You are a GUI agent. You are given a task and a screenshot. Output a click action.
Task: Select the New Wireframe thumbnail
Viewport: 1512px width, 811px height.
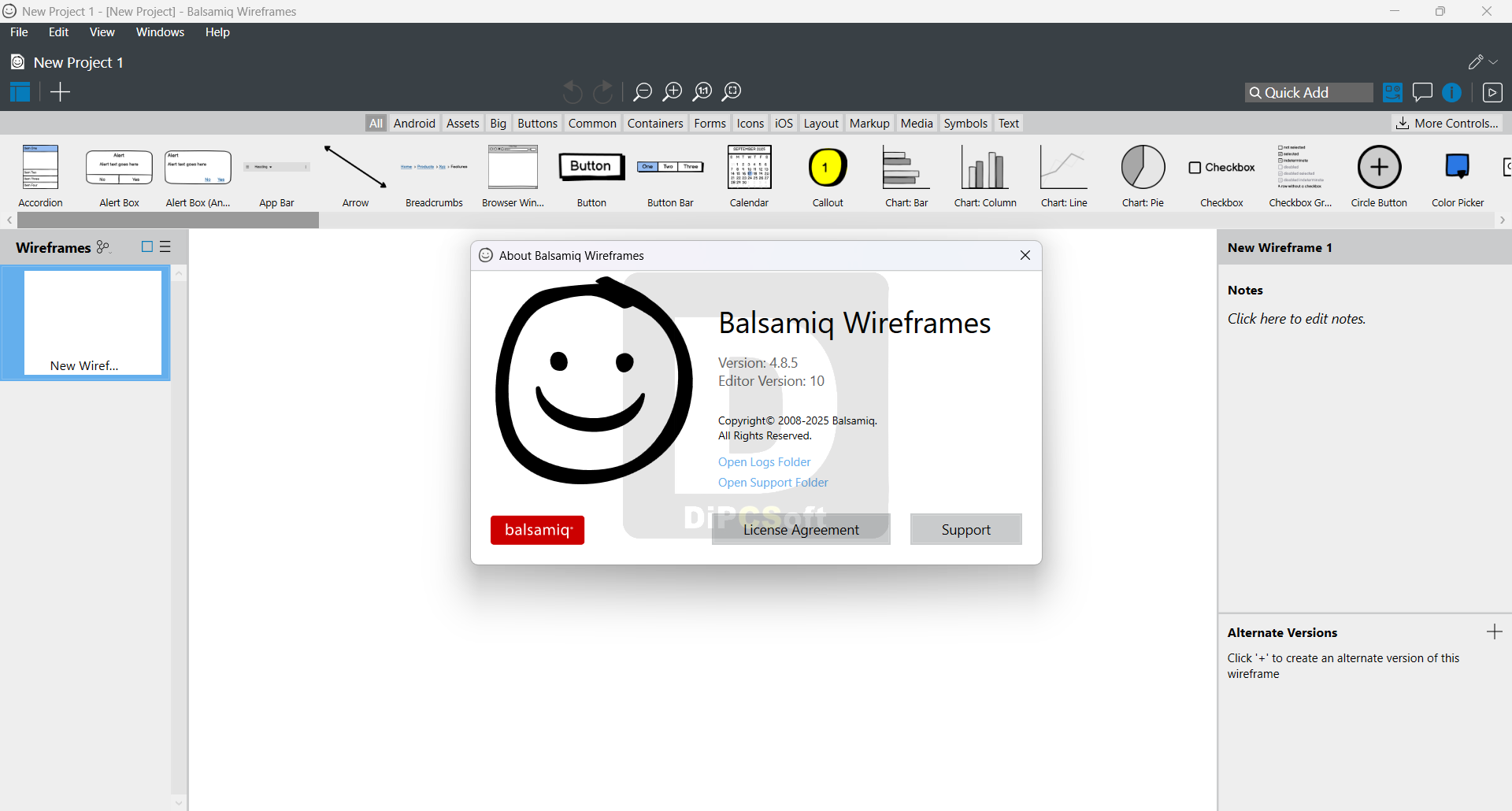86,323
